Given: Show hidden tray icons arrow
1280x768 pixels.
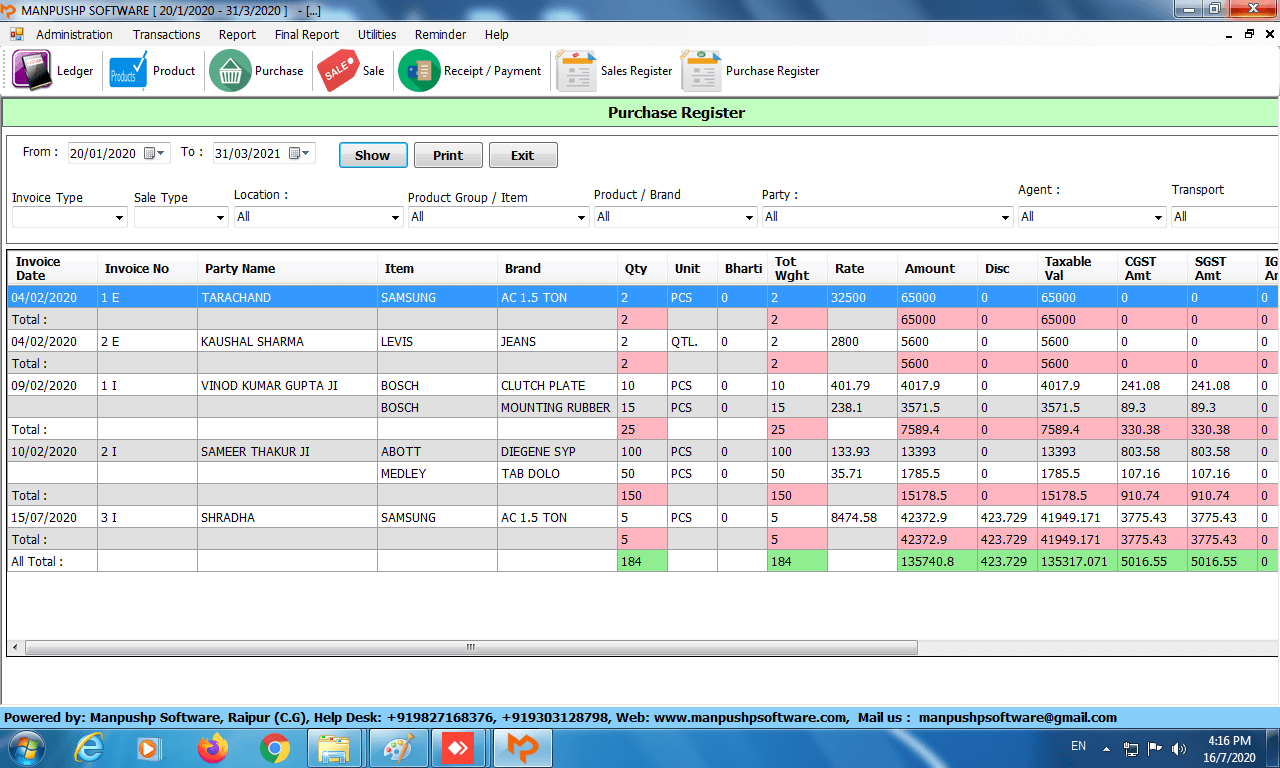Looking at the screenshot, I should (x=1106, y=747).
